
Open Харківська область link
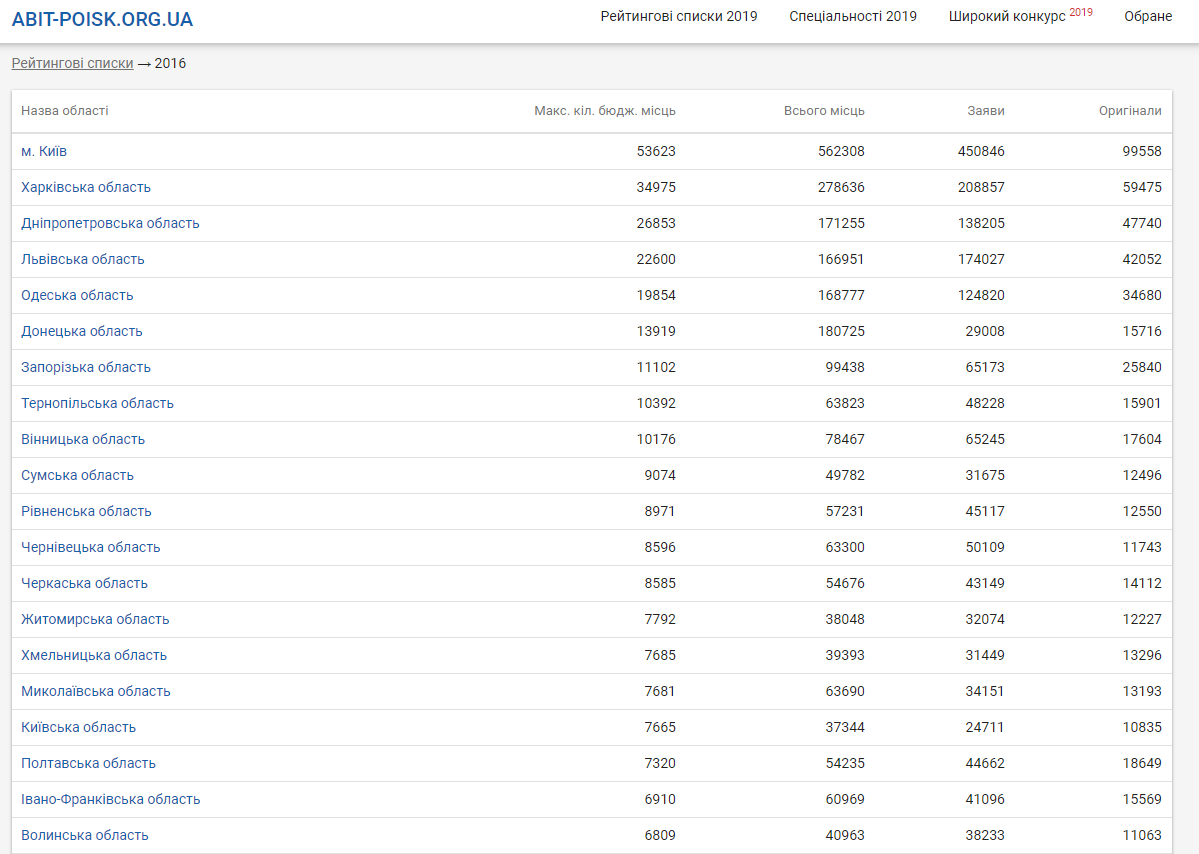click(x=86, y=187)
